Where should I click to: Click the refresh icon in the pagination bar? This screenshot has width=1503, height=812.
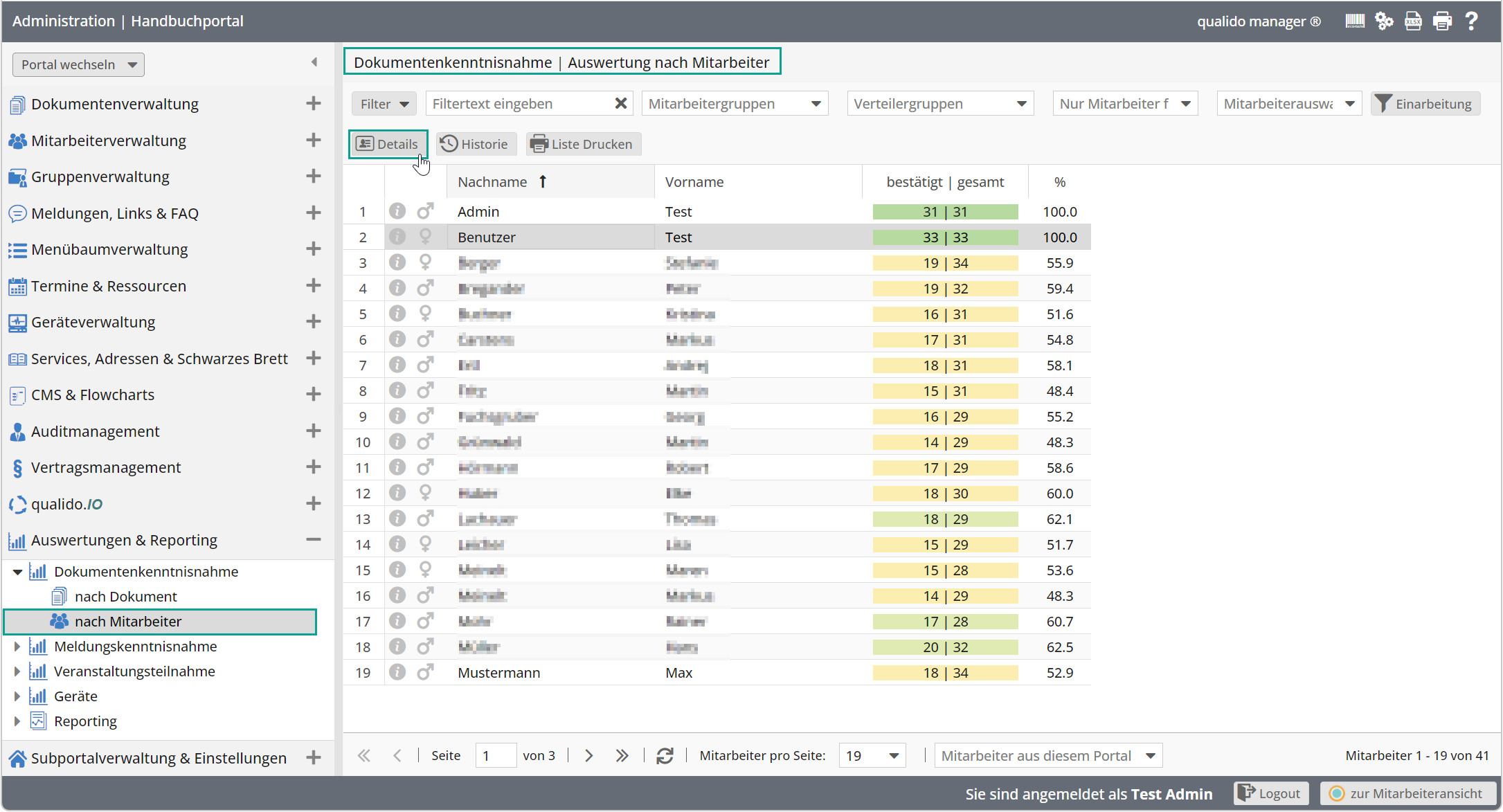tap(665, 756)
